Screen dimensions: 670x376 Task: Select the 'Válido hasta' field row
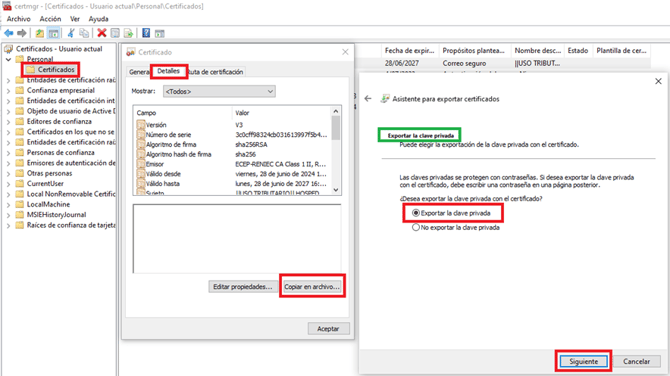pos(233,184)
